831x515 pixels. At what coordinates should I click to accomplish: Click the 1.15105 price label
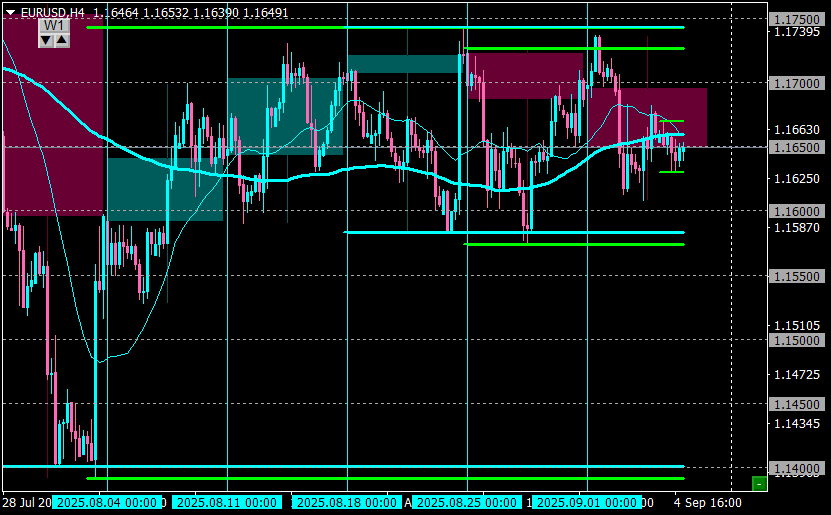coord(797,326)
